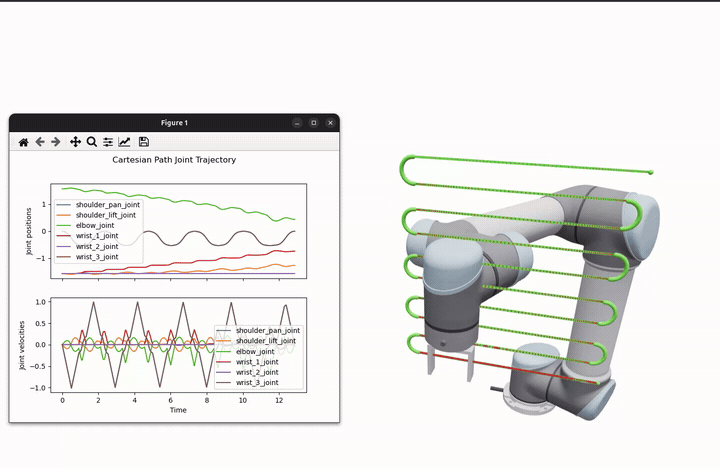Close the Figure 1 window

coord(330,123)
